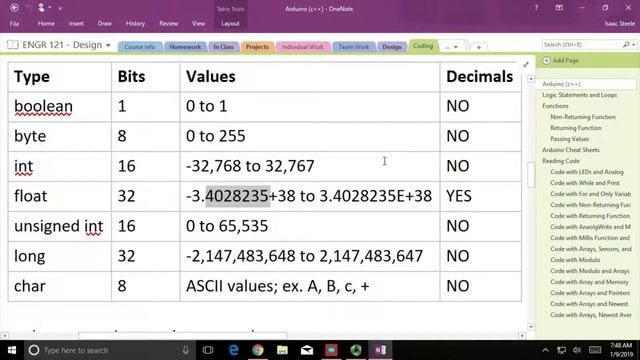The height and width of the screenshot is (360, 640).
Task: Open the Review ribbon tab
Action: coord(169,24)
